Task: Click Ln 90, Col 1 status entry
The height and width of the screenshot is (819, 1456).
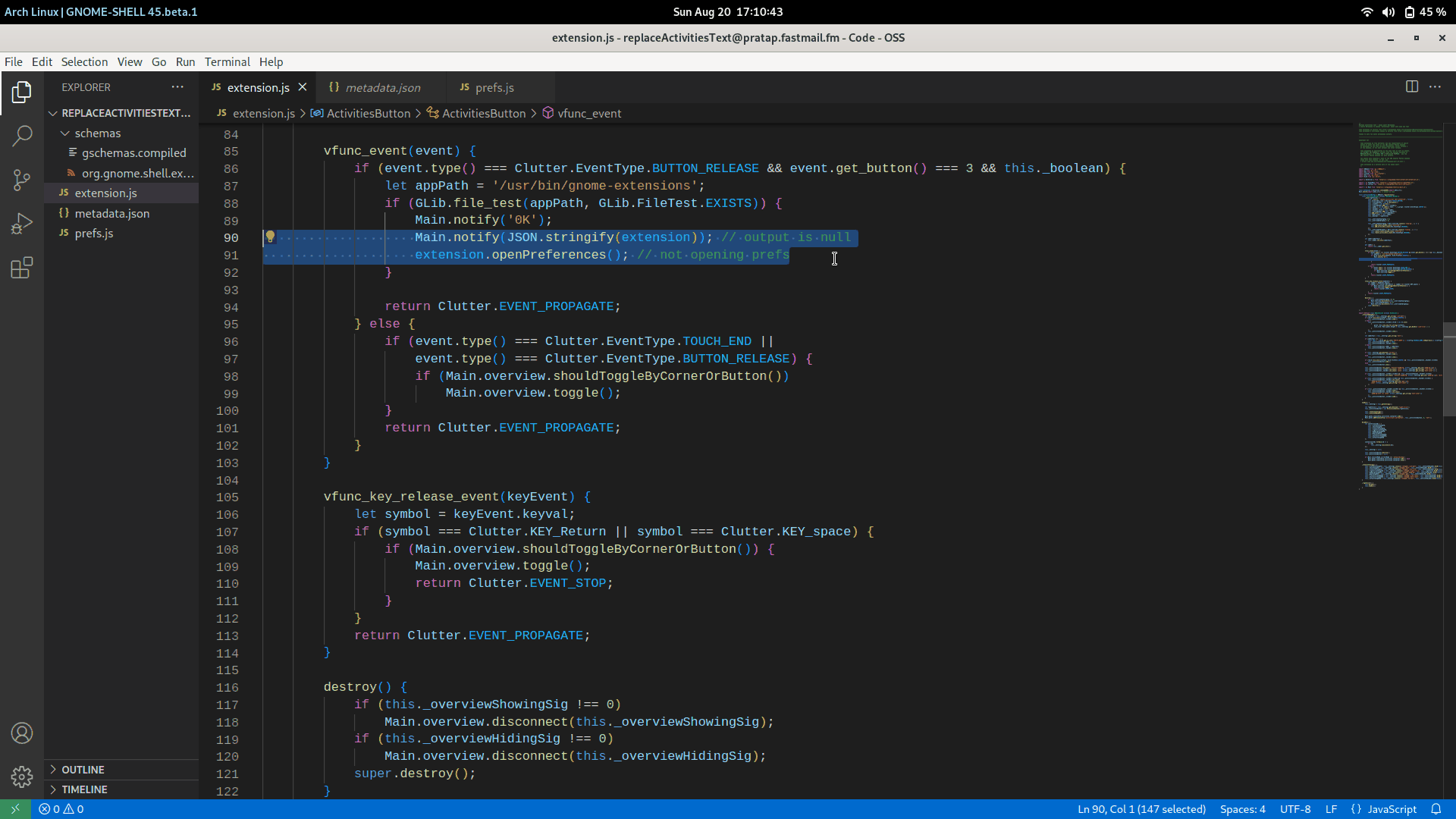Action: coord(1141,809)
